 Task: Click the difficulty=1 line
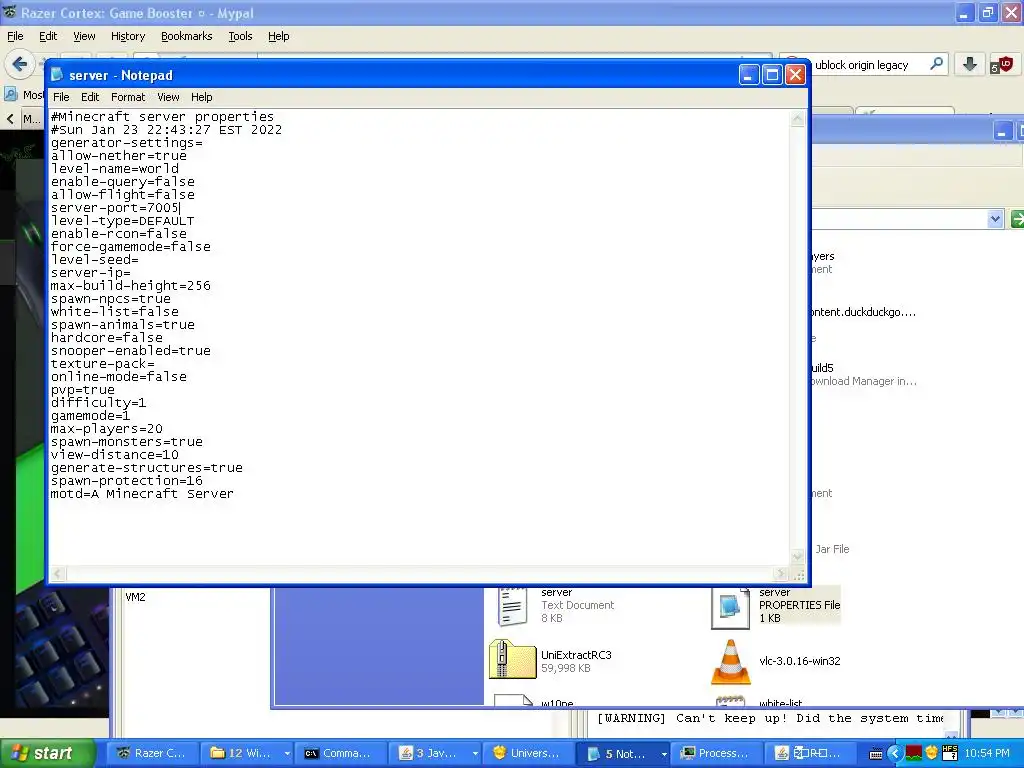pos(98,403)
